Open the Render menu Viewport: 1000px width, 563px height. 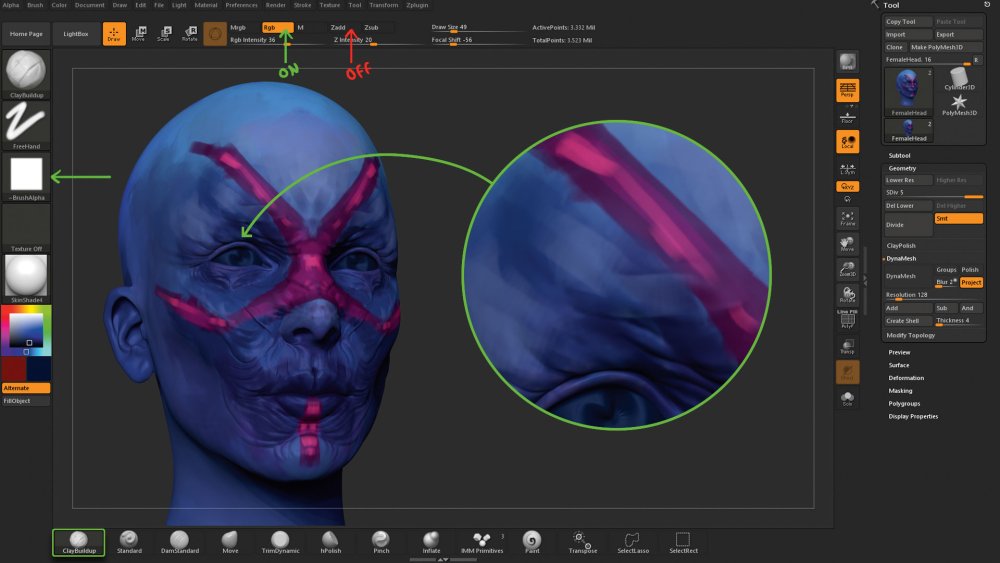pos(276,5)
